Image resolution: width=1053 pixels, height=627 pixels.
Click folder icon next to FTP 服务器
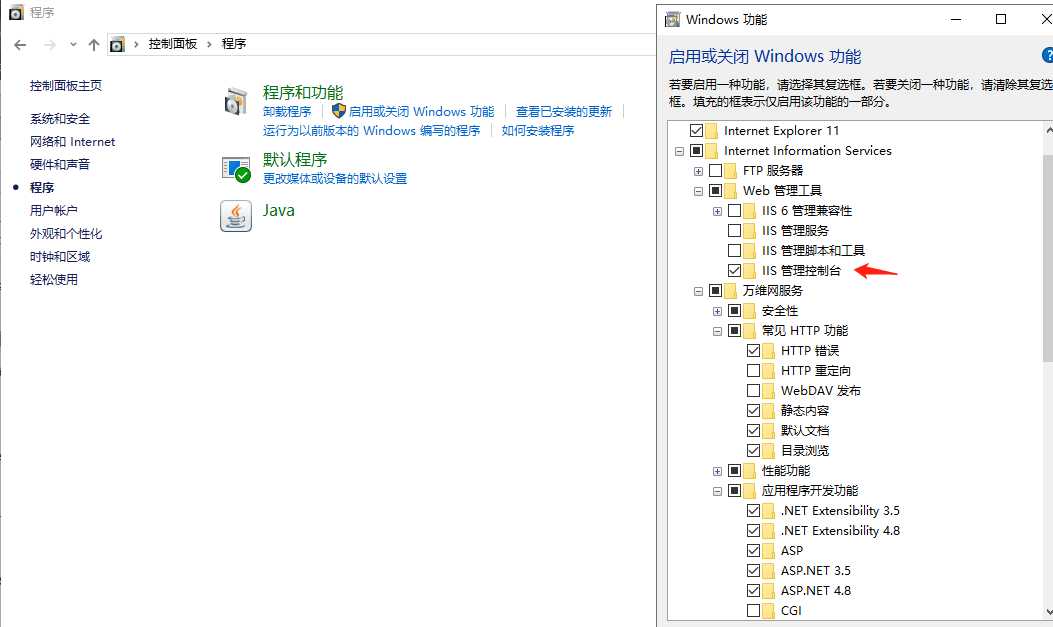point(730,171)
